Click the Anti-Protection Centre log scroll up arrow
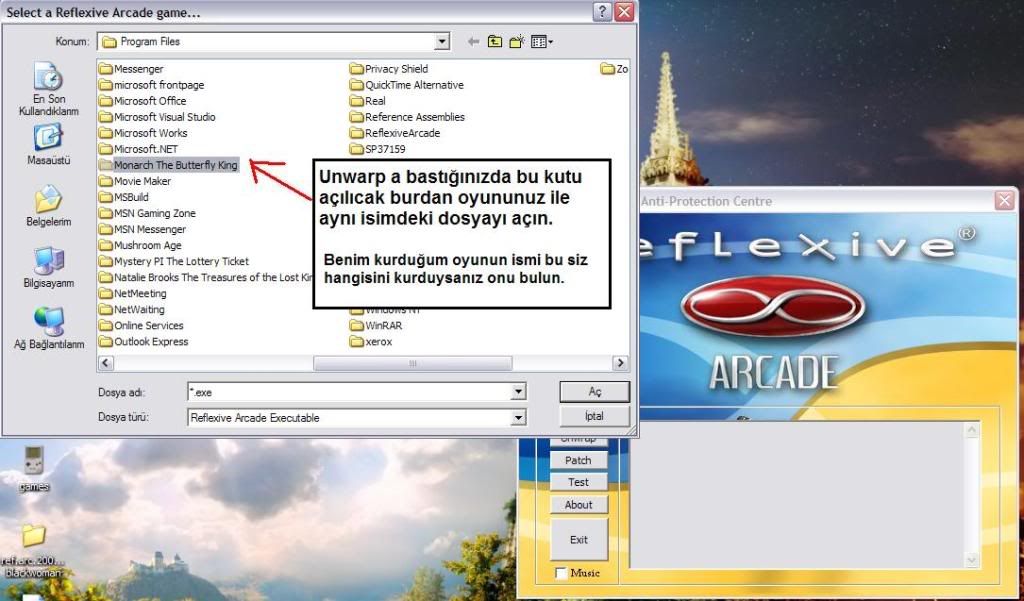The height and width of the screenshot is (601, 1024). (x=972, y=430)
